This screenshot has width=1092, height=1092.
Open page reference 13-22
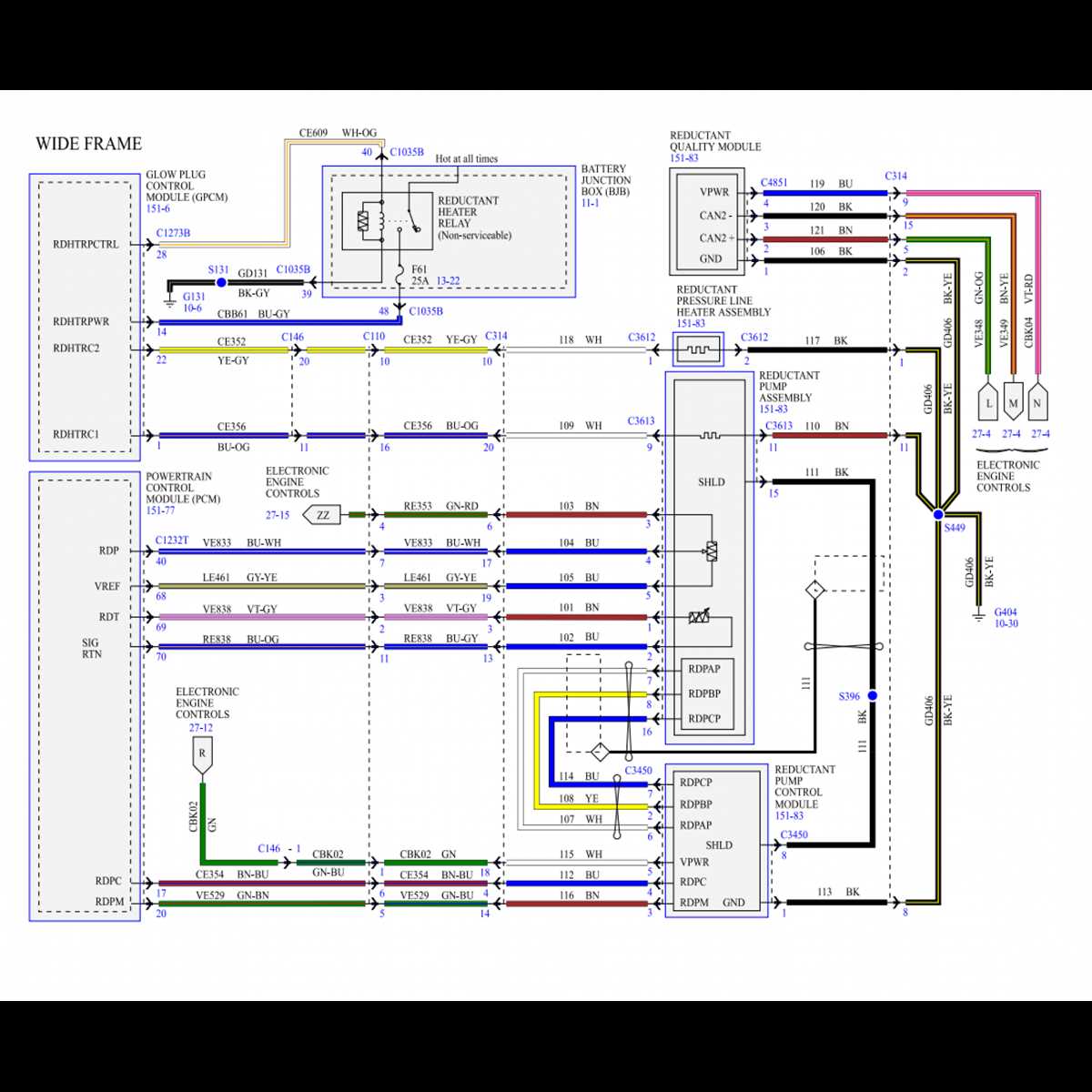coord(448,281)
